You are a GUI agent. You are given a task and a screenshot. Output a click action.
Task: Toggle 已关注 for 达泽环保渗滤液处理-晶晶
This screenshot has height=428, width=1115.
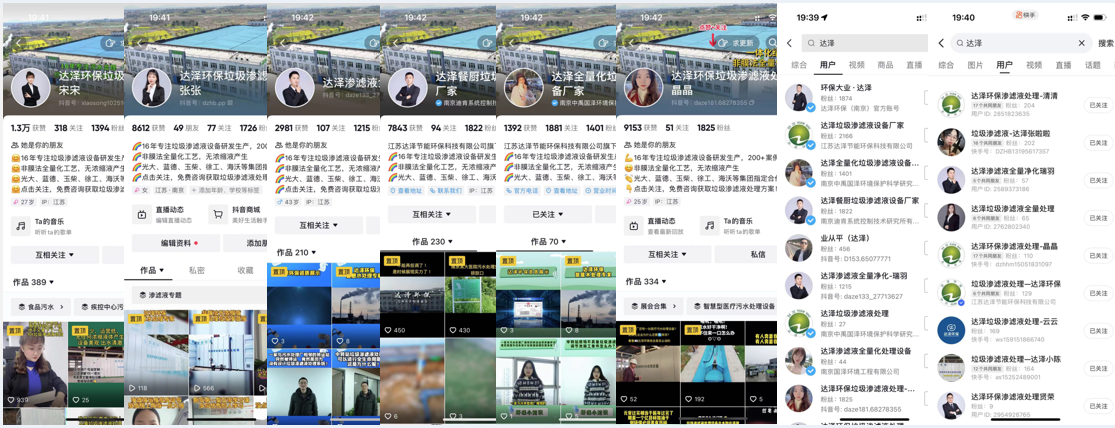coord(1097,255)
